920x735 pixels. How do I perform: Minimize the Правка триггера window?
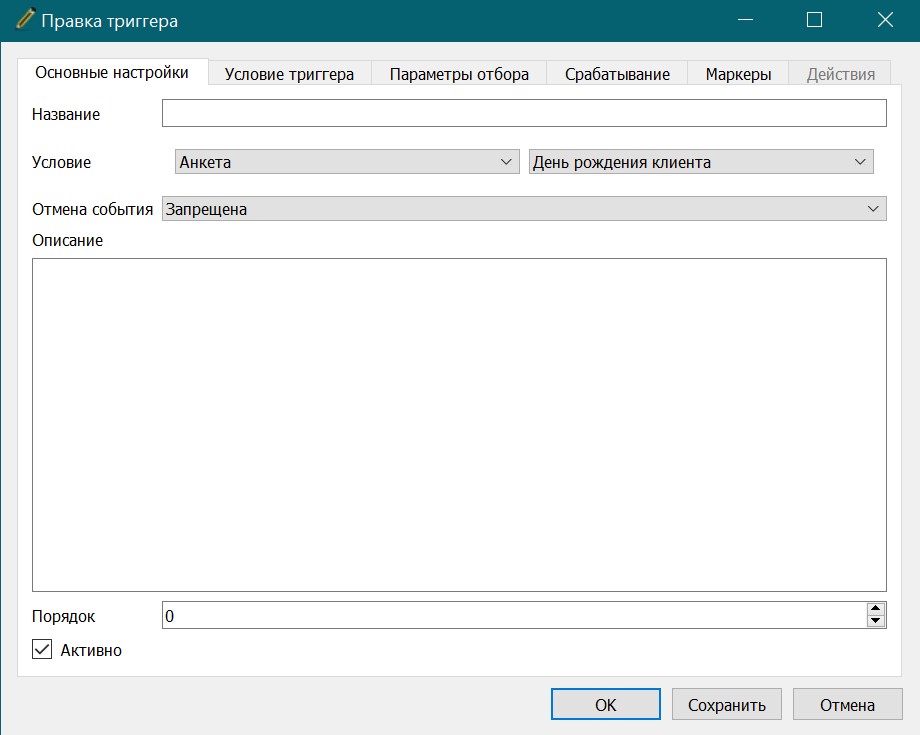pos(745,20)
